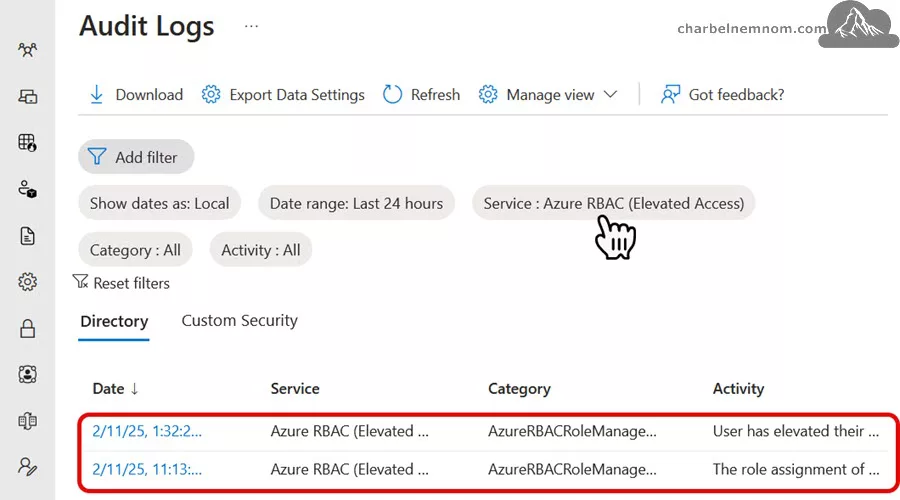Screen dimensions: 900x500
Task: Click the Download button label
Action: coord(149,95)
